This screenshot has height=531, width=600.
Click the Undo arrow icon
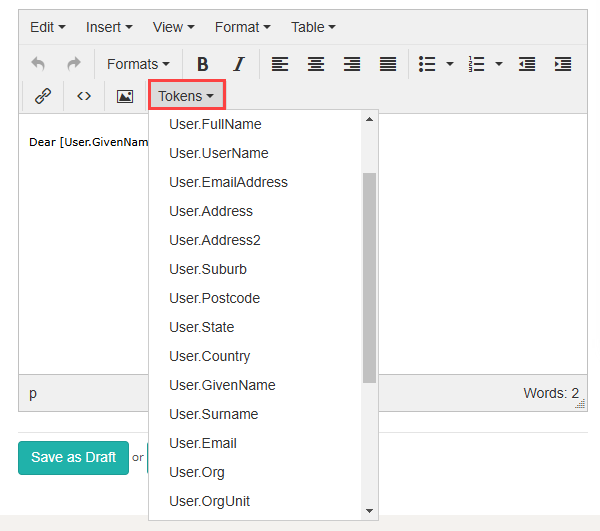pyautogui.click(x=39, y=64)
